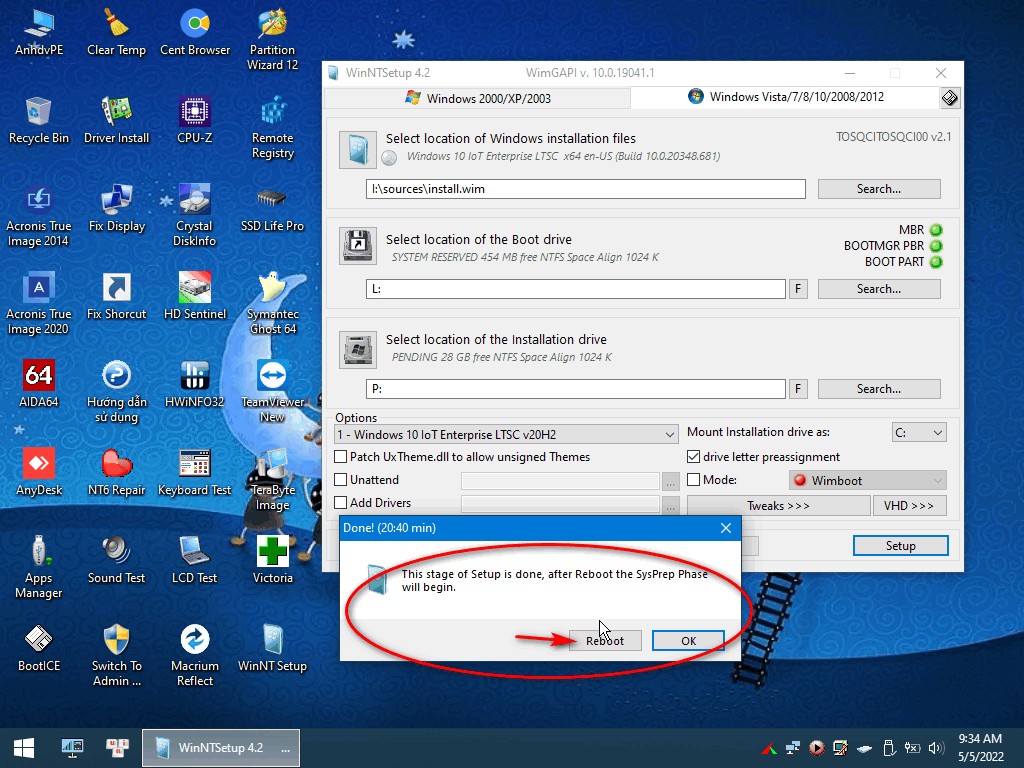Viewport: 1024px width, 768px height.
Task: Launch TeamViewer New
Action: tap(272, 392)
